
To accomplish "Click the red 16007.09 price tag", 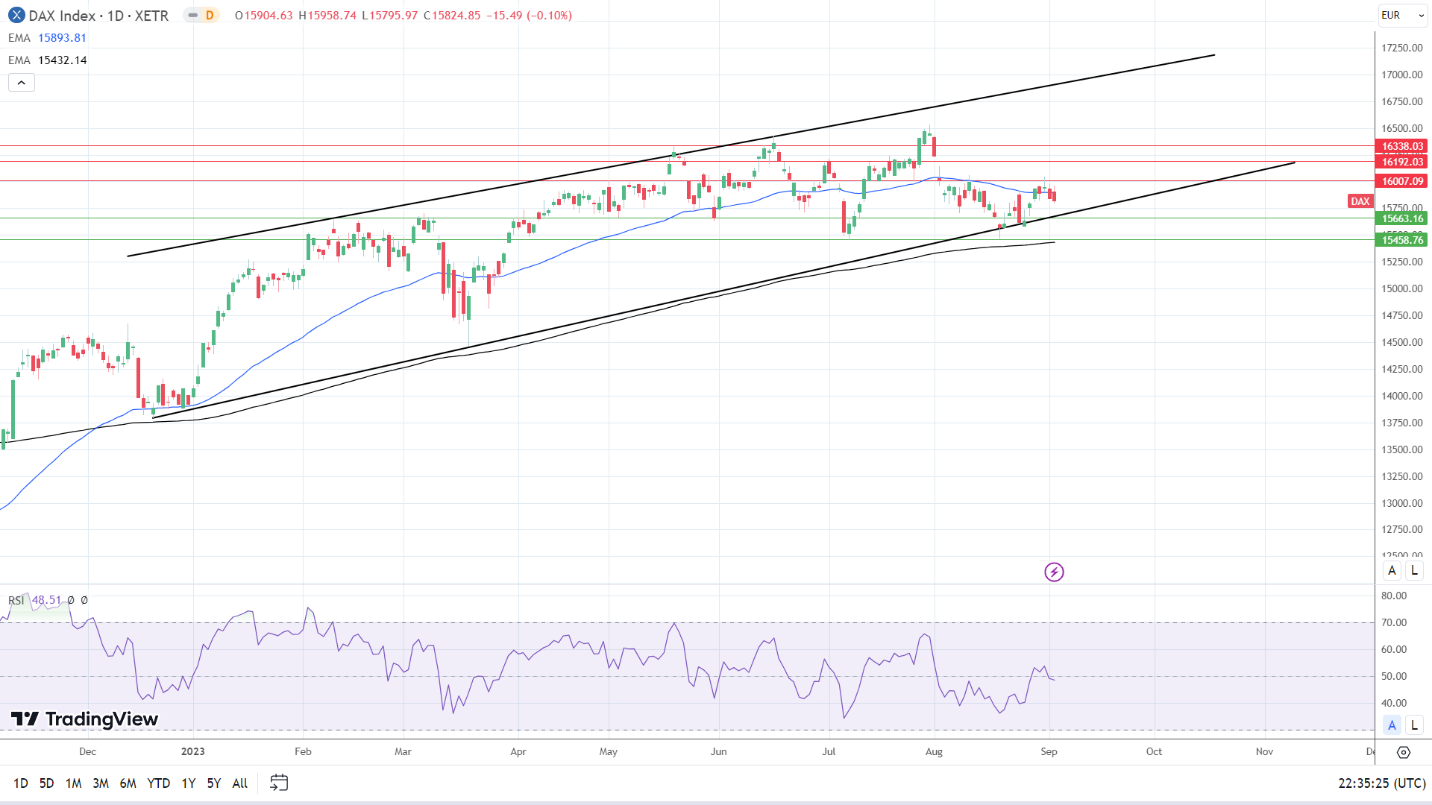I will click(1403, 181).
